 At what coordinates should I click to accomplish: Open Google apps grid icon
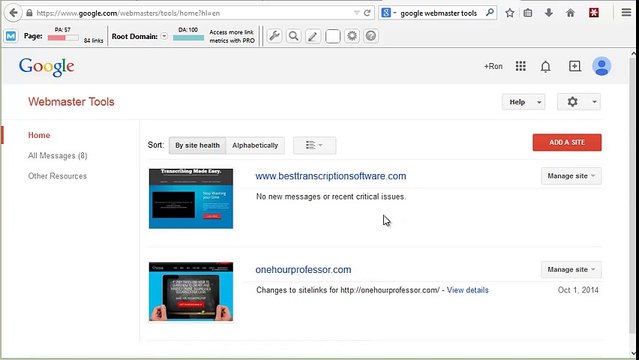point(520,66)
